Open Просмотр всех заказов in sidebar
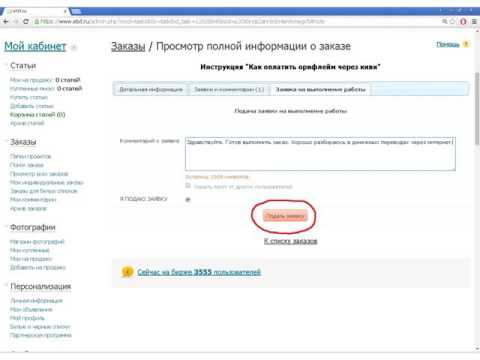The height and width of the screenshot is (360, 480). click(x=39, y=174)
